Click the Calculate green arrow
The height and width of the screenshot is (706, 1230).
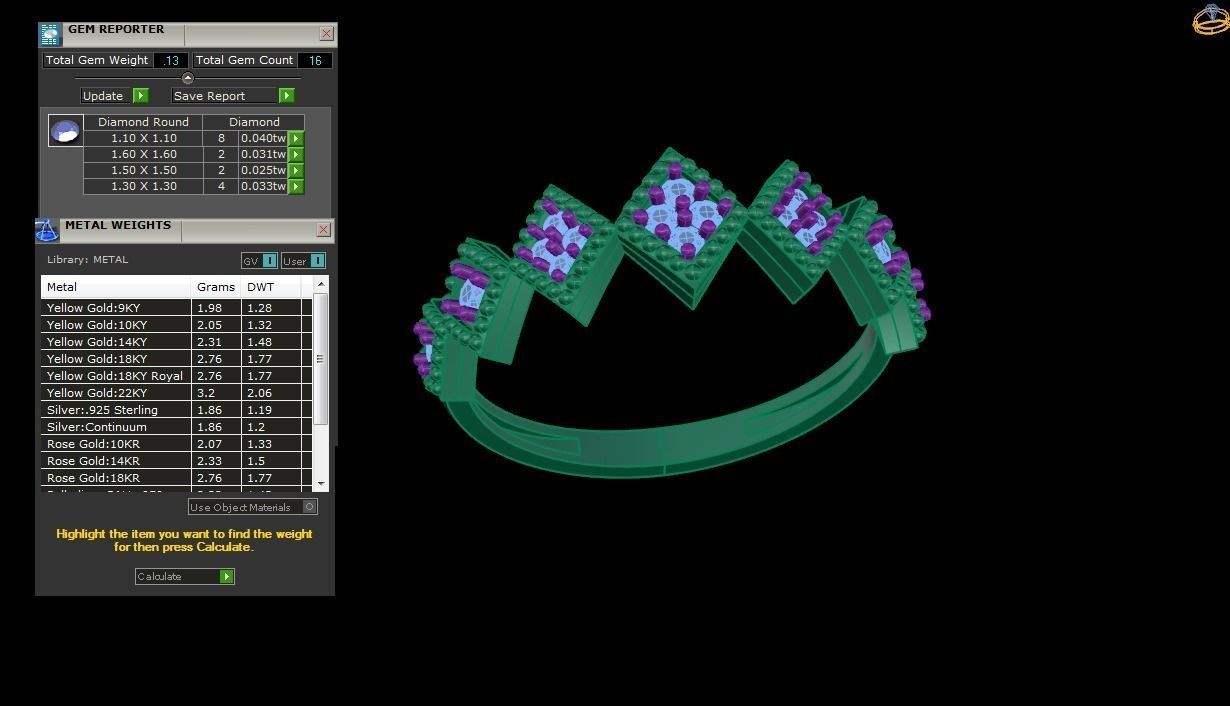(227, 577)
